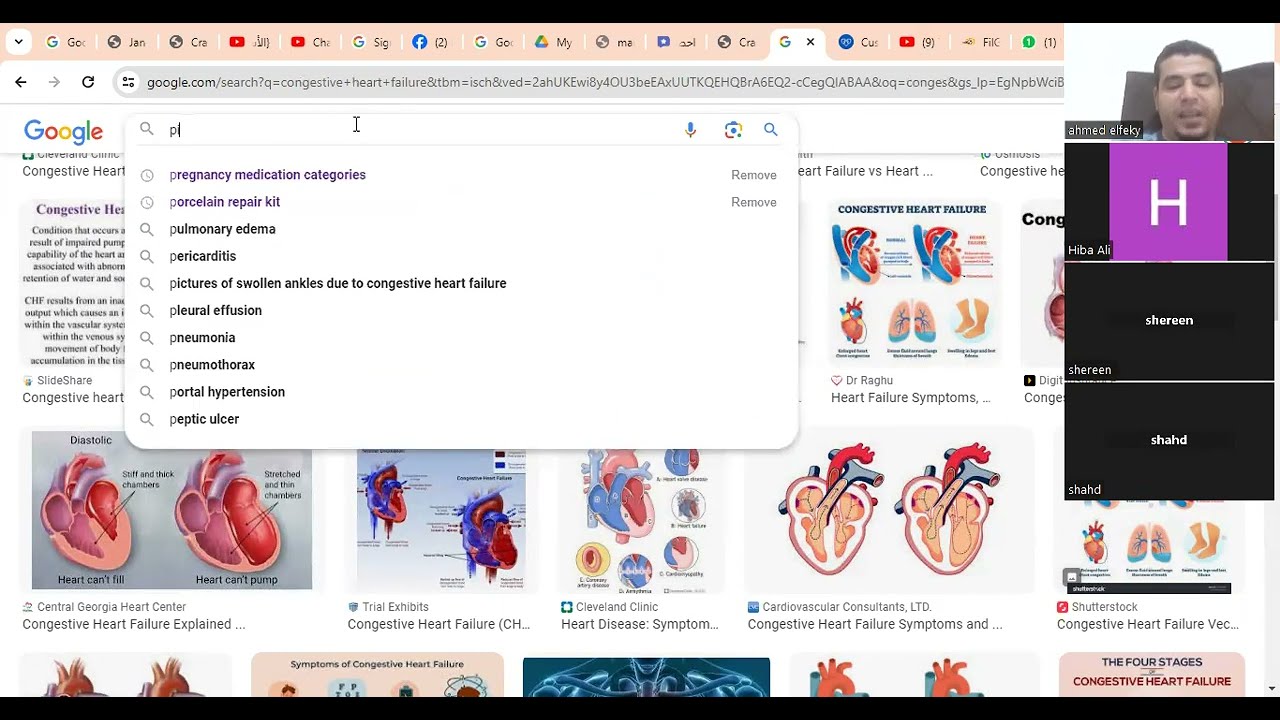The image size is (1280, 720).
Task: Open Symptoms of Congestive Heart Failure image
Action: 377,675
